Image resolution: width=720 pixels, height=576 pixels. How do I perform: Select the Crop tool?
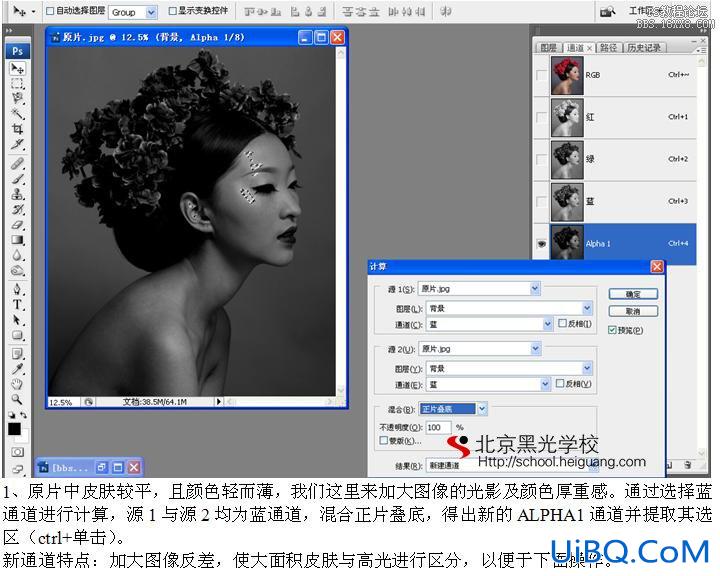pos(17,129)
